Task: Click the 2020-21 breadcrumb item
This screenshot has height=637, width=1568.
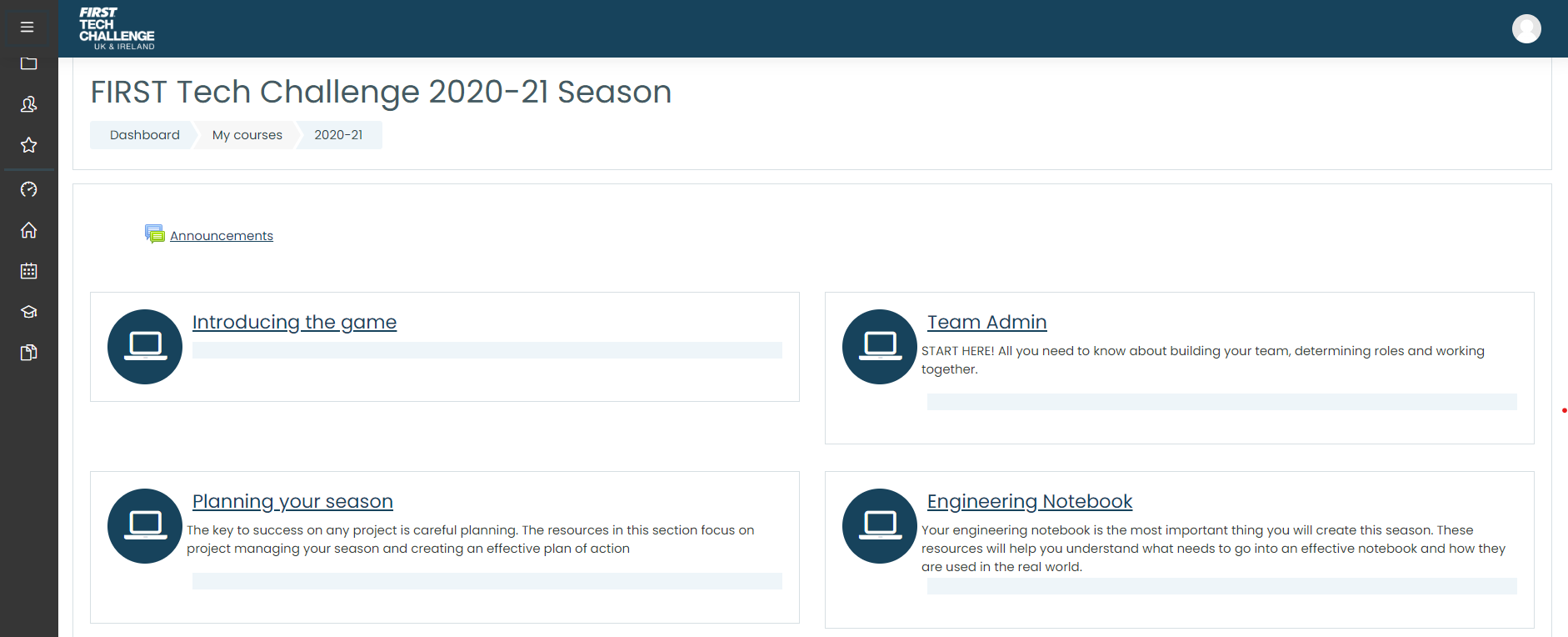Action: [338, 135]
